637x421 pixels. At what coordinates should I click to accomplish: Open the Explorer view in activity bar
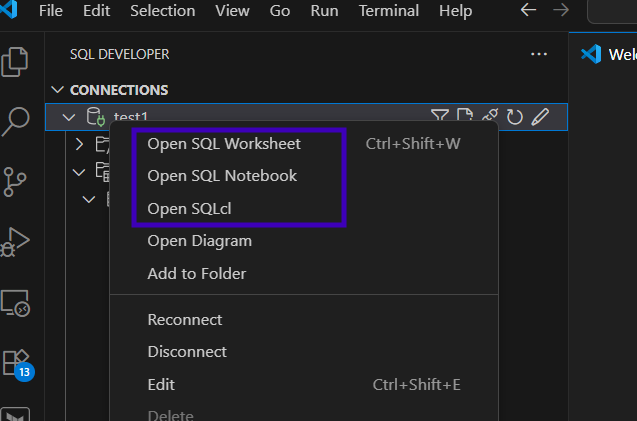15,61
